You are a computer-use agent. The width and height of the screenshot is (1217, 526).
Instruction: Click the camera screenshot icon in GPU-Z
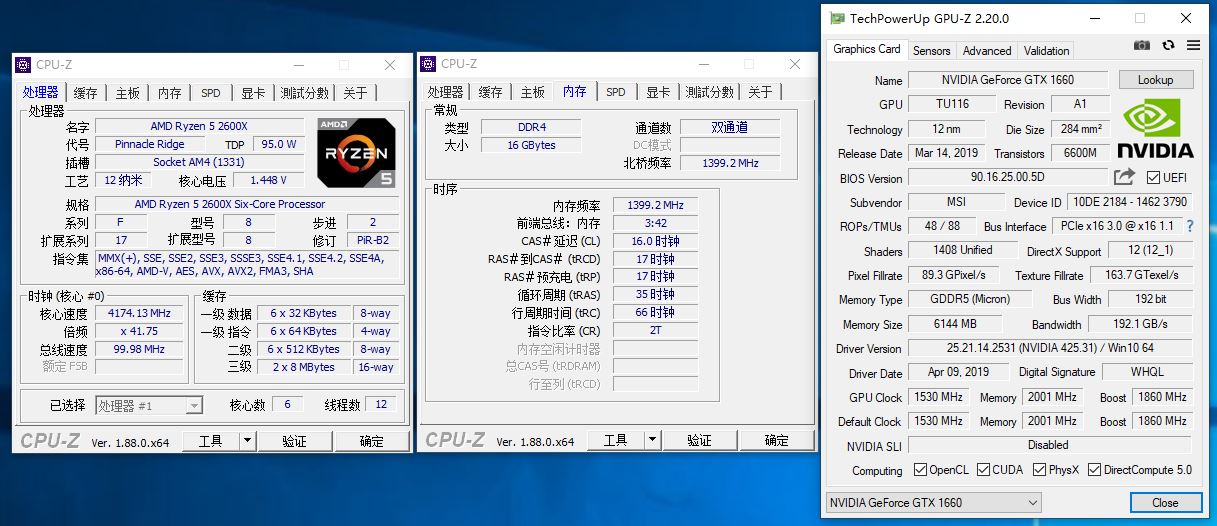coord(1141,45)
